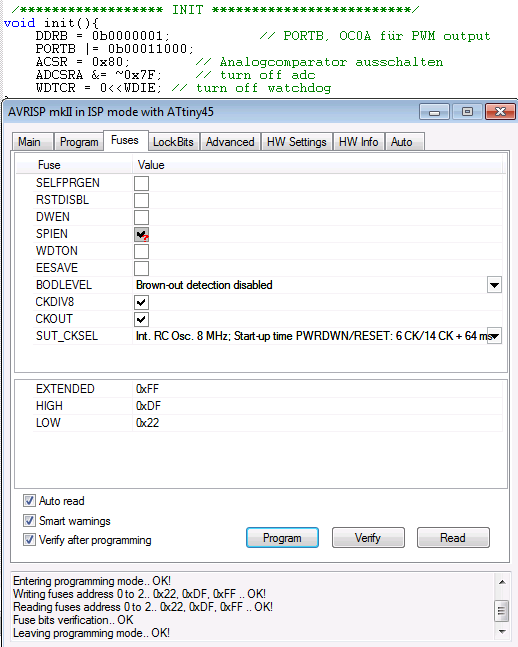This screenshot has height=647, width=518.
Task: Select the Fuses tab
Action: [125, 140]
